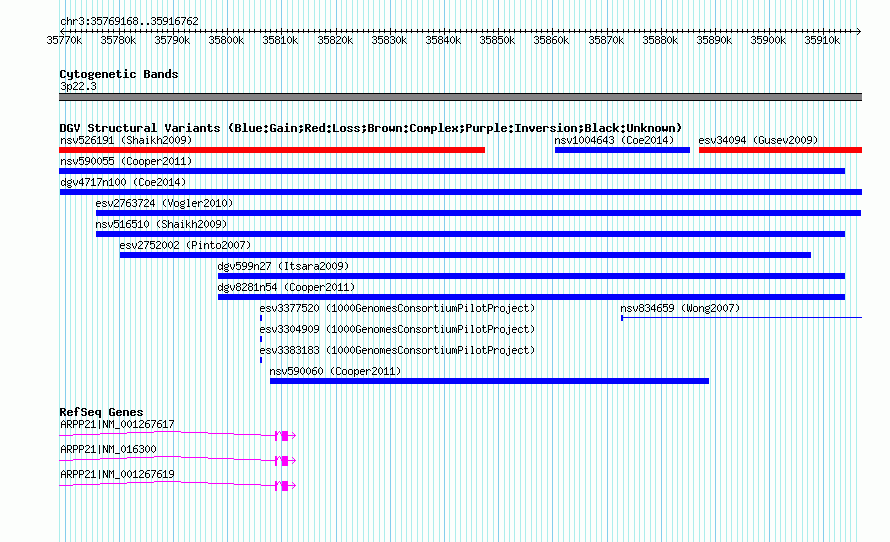Click the esv2752002 (Pinto2007) label

[x=185, y=245]
